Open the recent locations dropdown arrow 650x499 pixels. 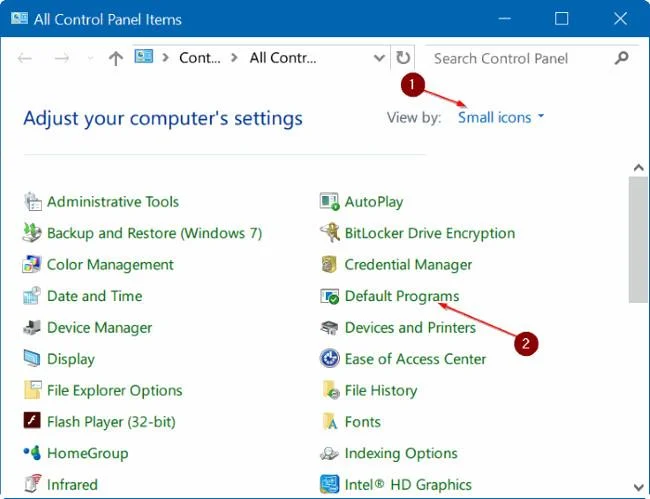pos(90,58)
